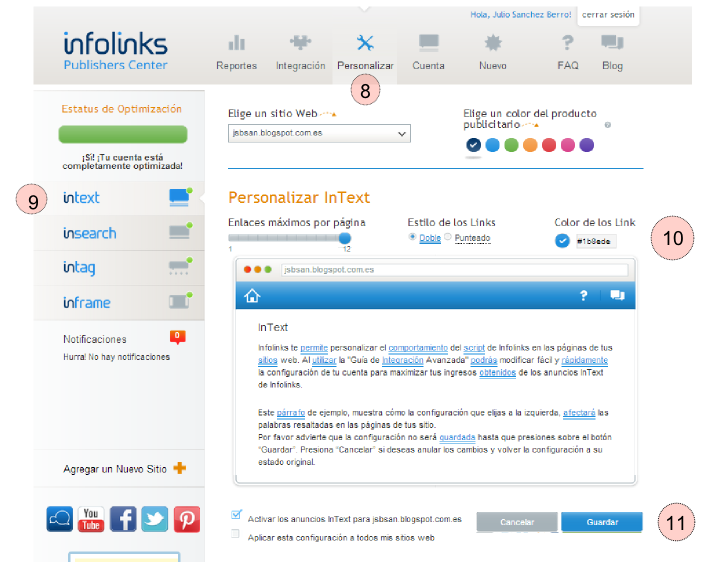Choose the purple product color

[587, 145]
